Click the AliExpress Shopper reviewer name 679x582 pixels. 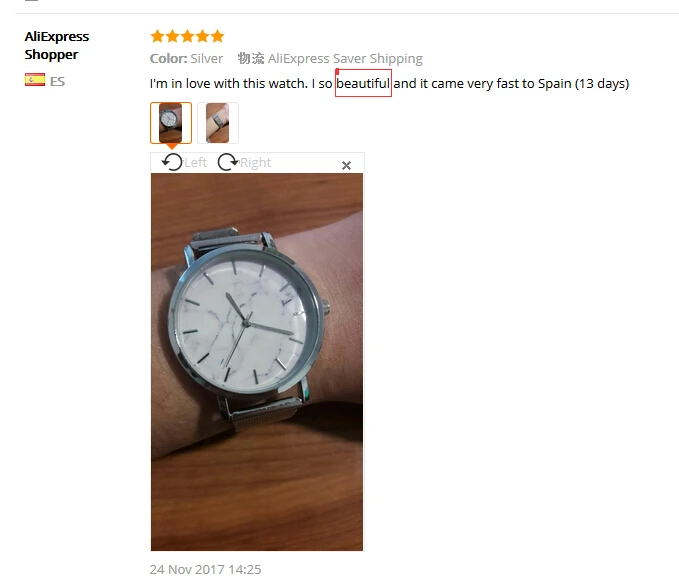click(x=57, y=45)
